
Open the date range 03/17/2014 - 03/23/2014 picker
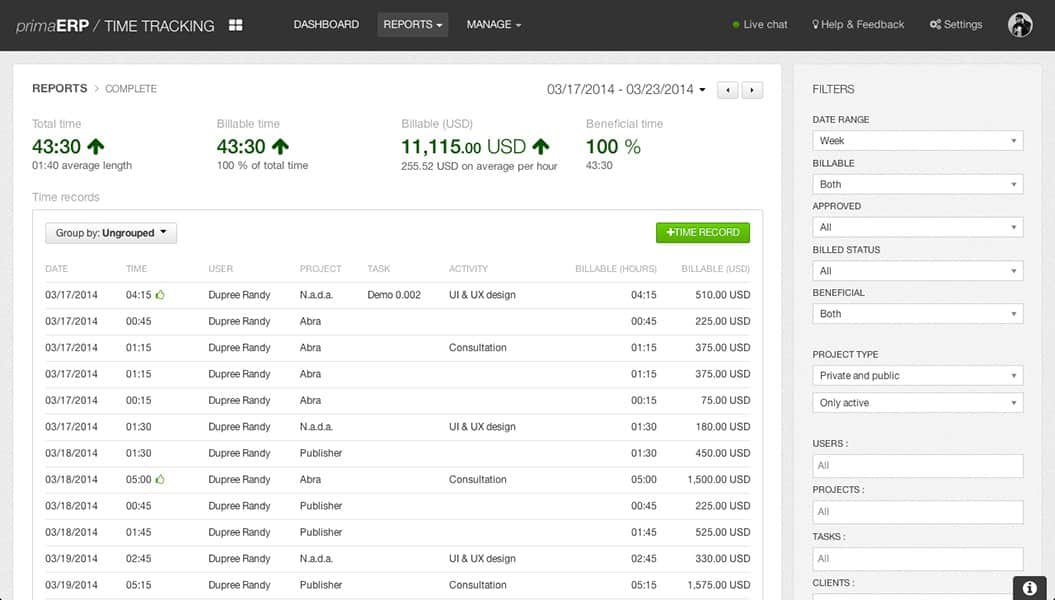pos(626,90)
